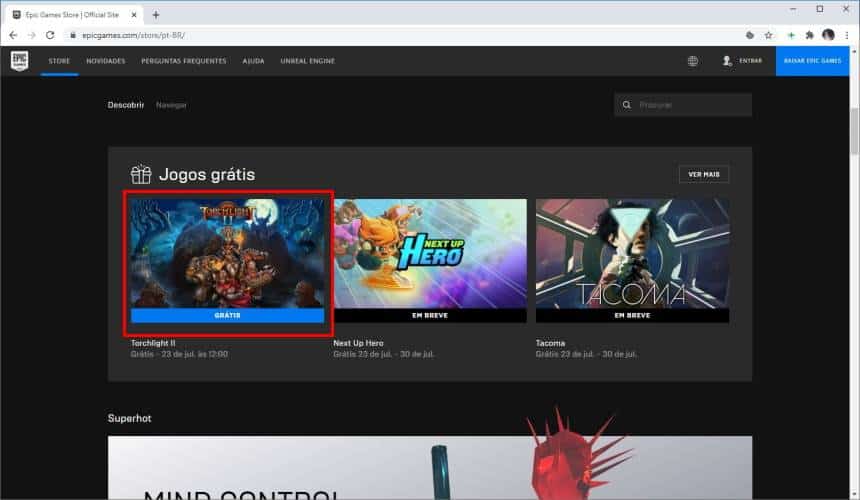Click Torchlight II free date text
The width and height of the screenshot is (860, 500).
[179, 354]
